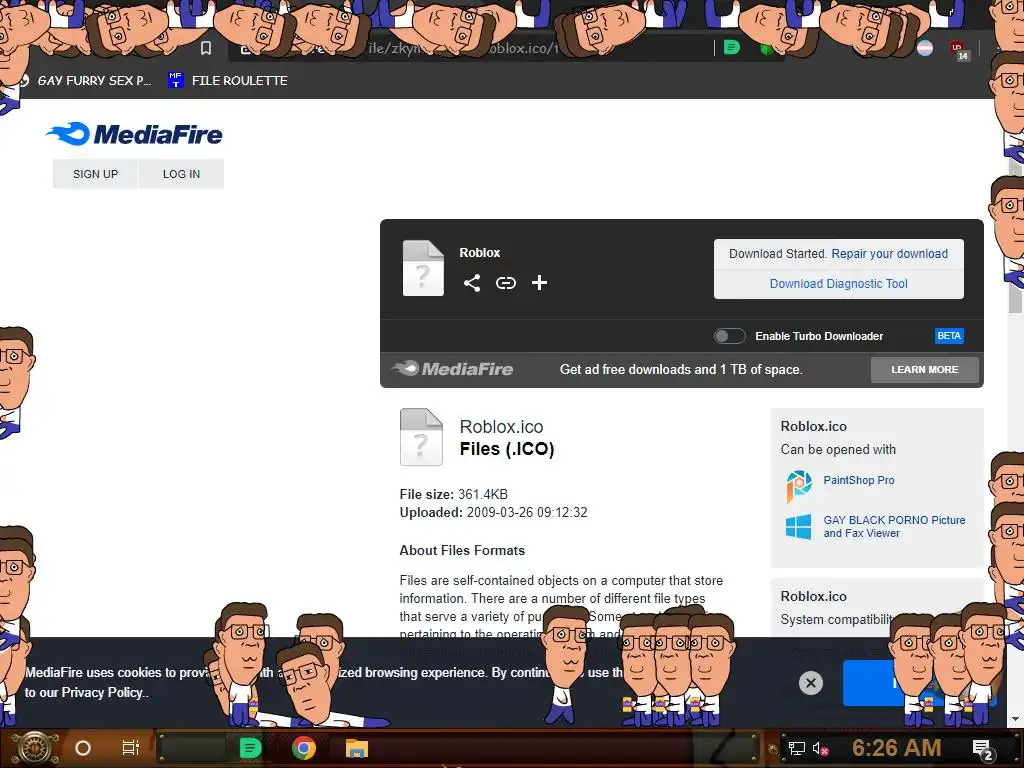Click the LEARN MORE button

coord(925,370)
